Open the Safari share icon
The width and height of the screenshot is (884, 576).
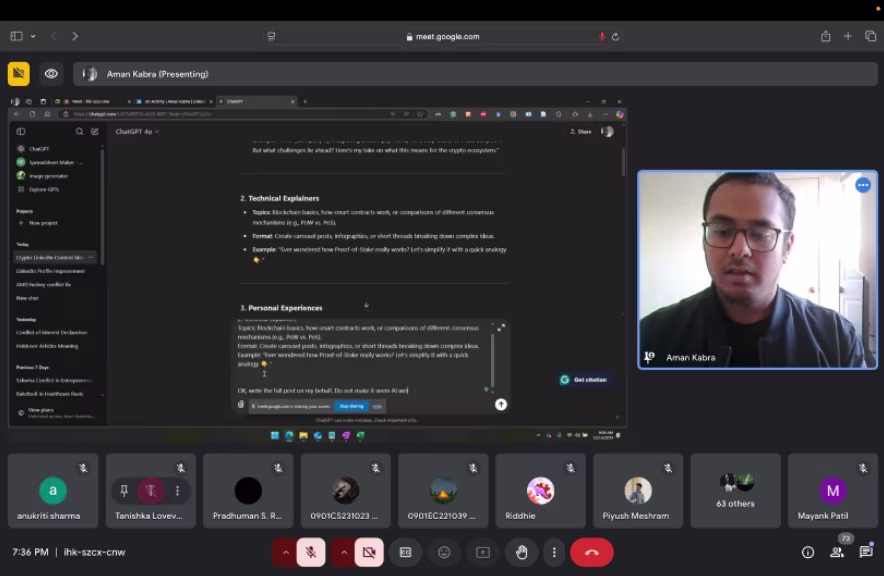(x=825, y=36)
